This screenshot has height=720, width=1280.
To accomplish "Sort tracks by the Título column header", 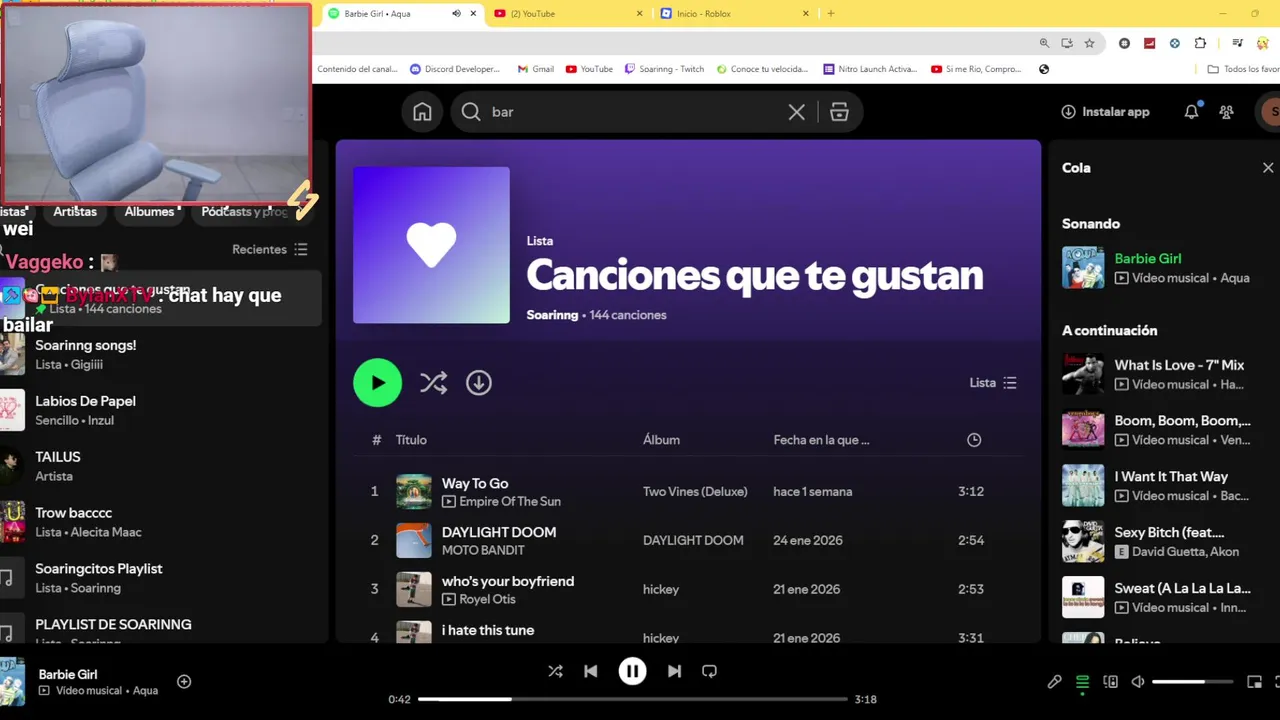I will 411,440.
